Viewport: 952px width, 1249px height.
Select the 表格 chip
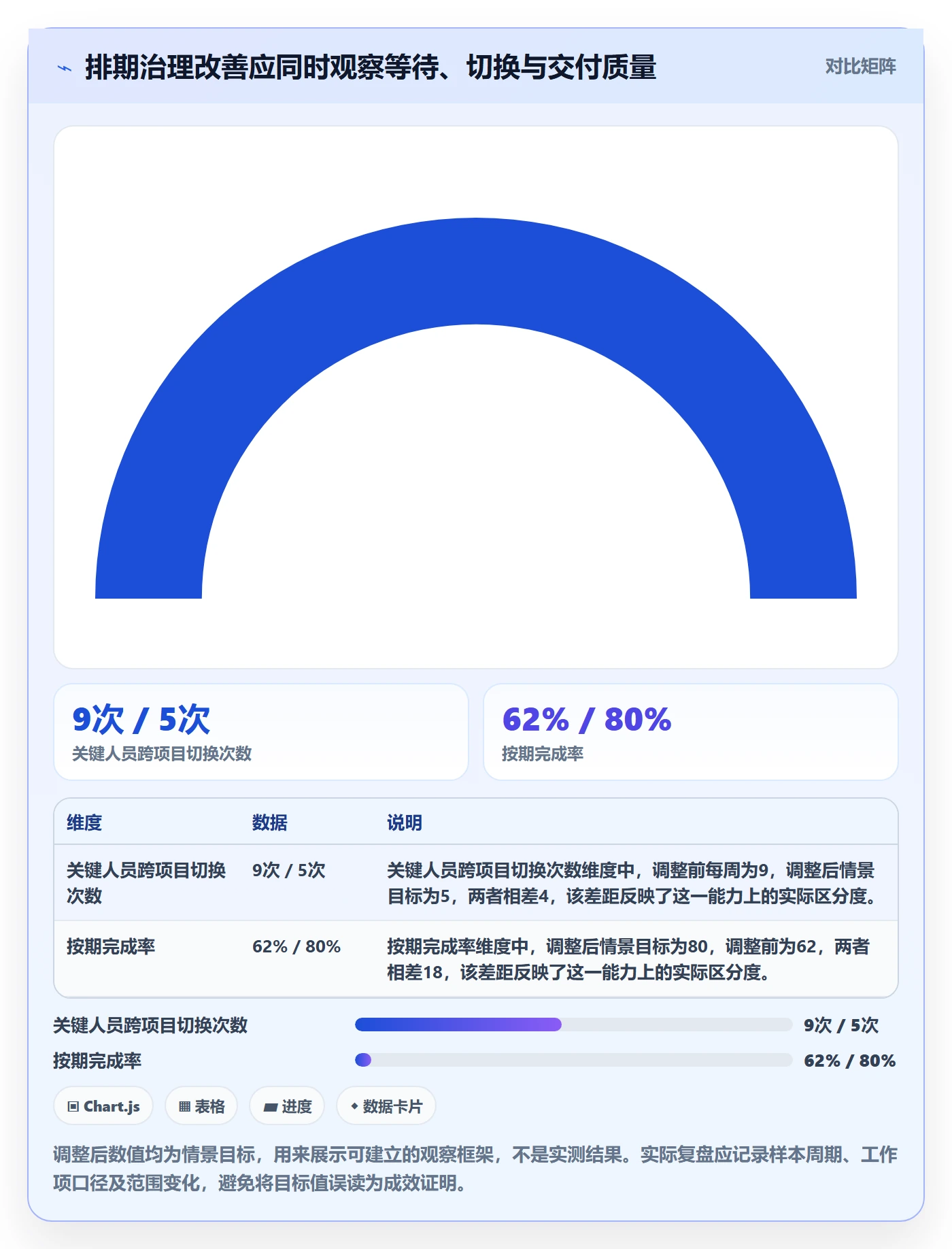(201, 1106)
